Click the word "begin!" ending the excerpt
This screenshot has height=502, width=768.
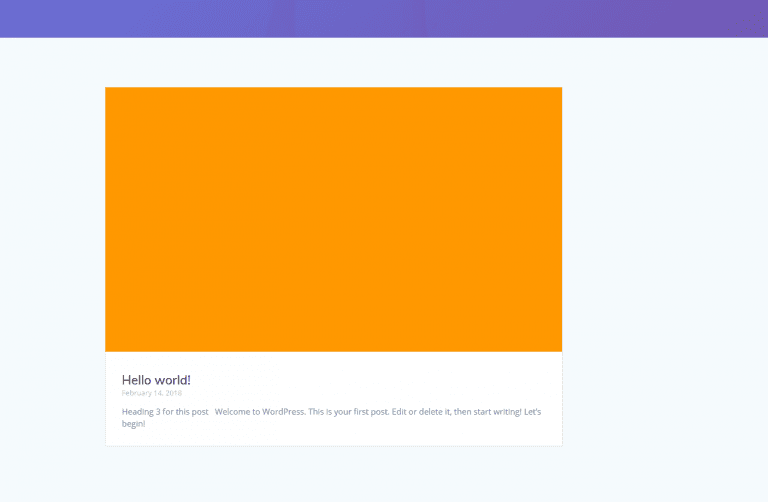point(133,424)
